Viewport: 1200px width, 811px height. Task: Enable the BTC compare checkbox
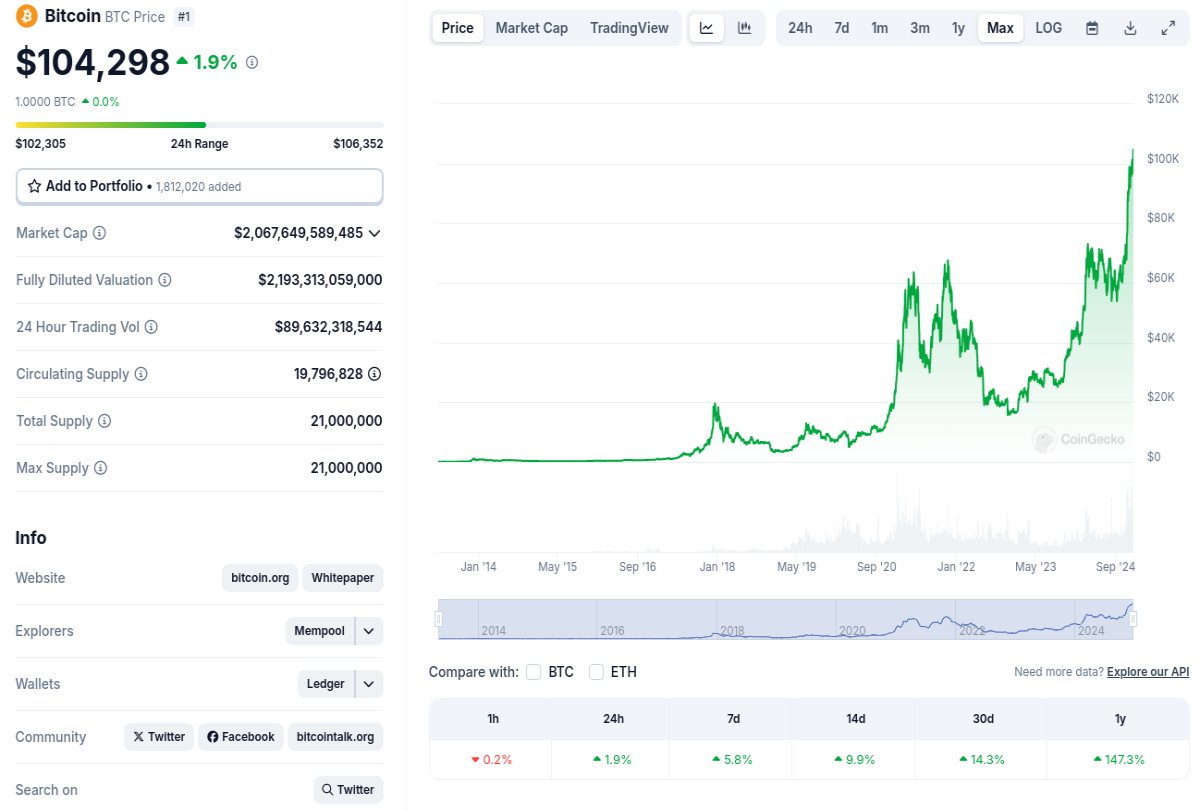pyautogui.click(x=533, y=672)
